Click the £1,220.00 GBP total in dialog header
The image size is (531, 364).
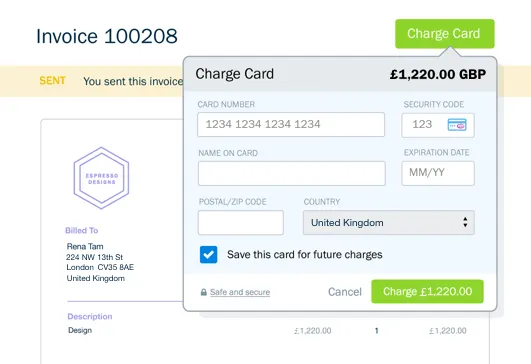point(438,74)
